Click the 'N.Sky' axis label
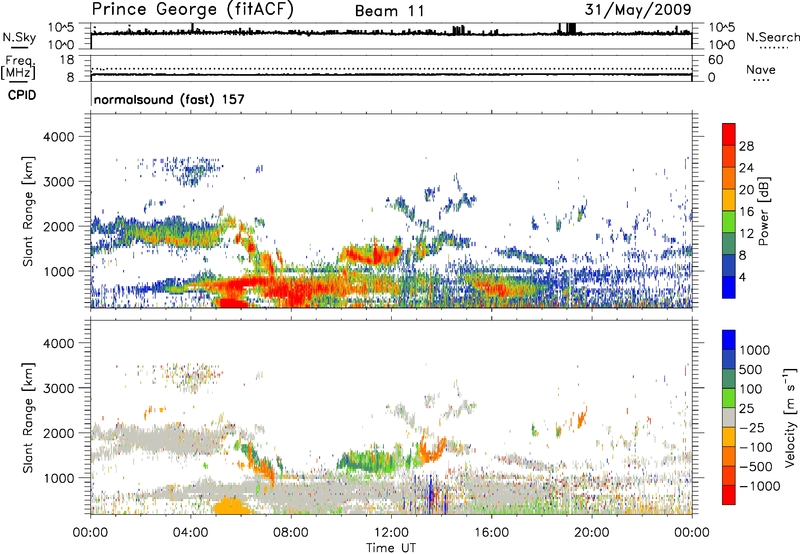 (x=19, y=37)
